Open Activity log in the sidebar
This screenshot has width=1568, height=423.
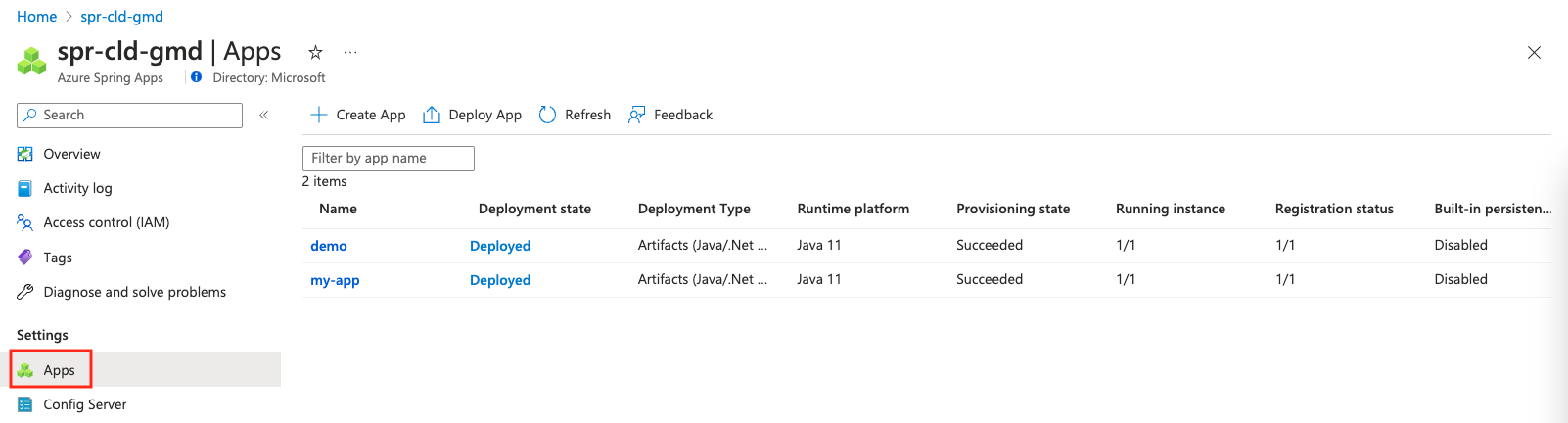77,188
